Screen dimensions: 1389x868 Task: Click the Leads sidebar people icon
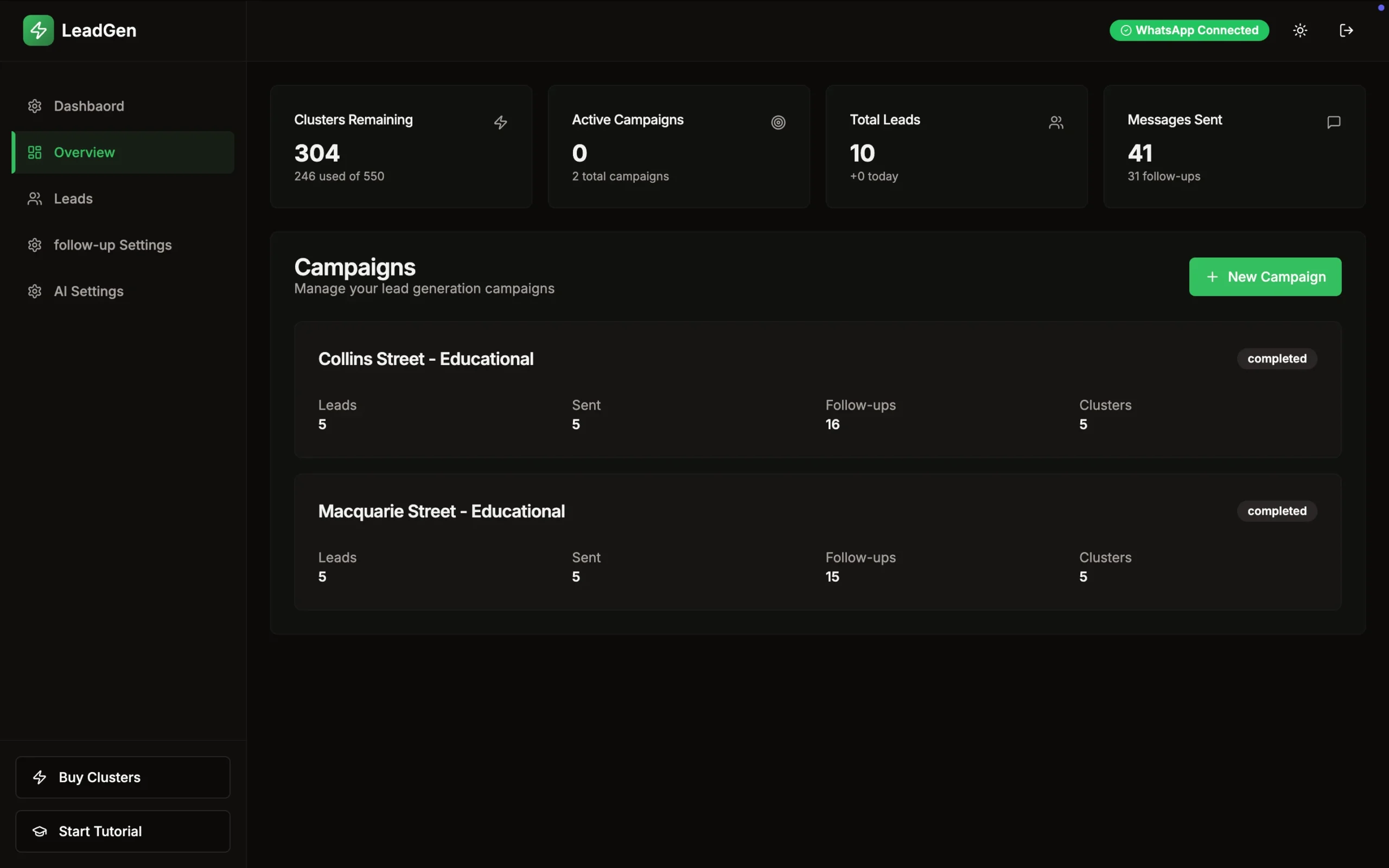[34, 199]
